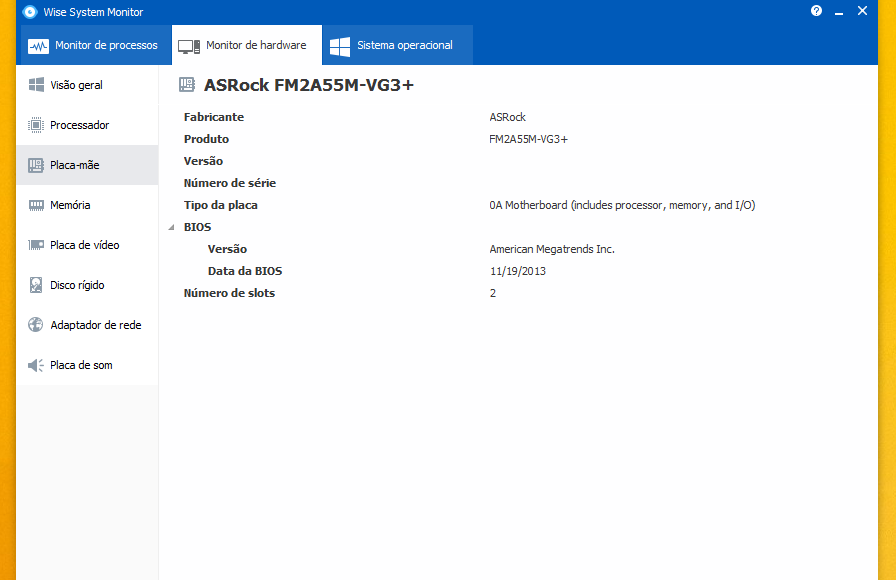Switch to Monitor de processos tab
Viewport: 896px width, 580px height.
point(96,45)
